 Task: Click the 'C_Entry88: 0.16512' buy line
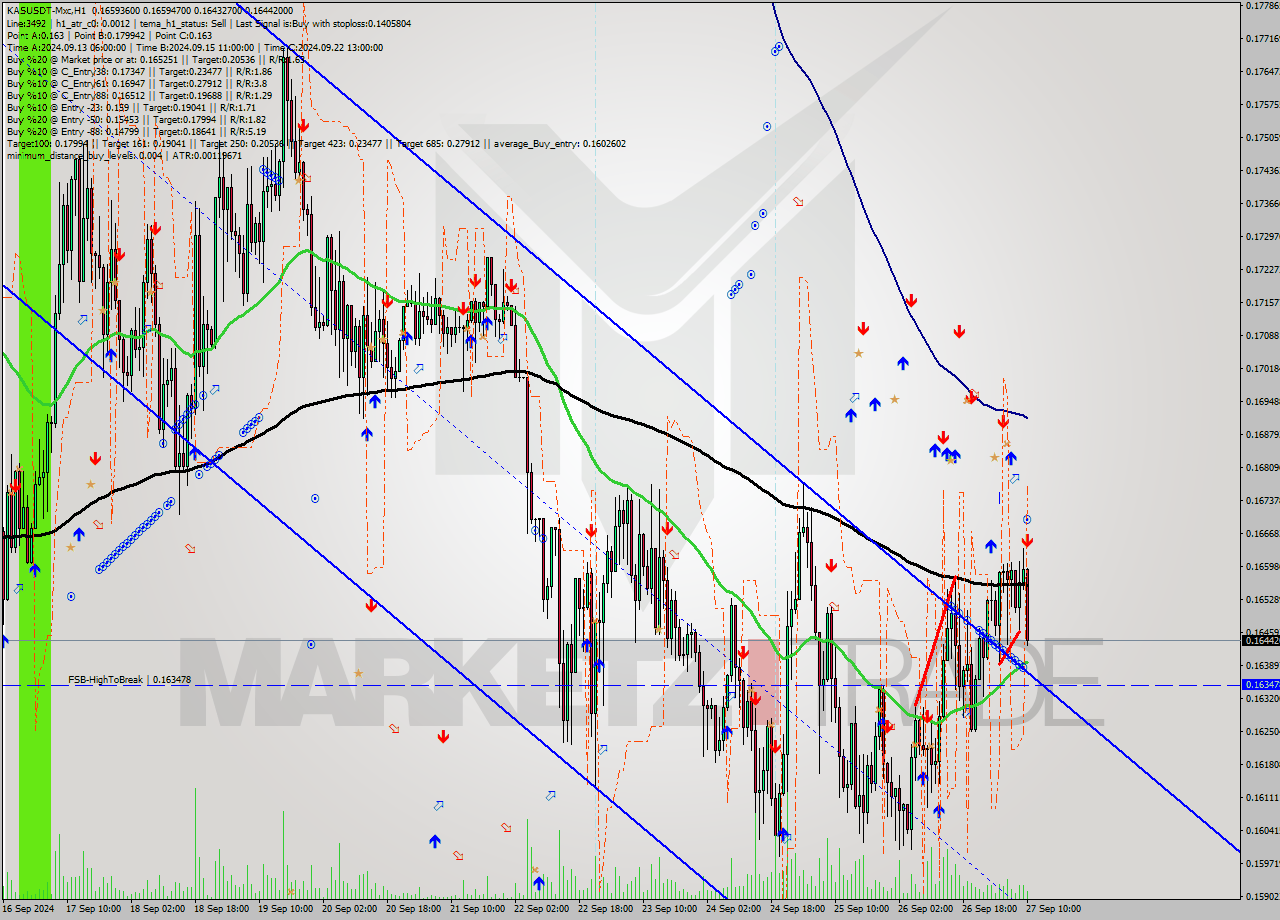point(139,95)
